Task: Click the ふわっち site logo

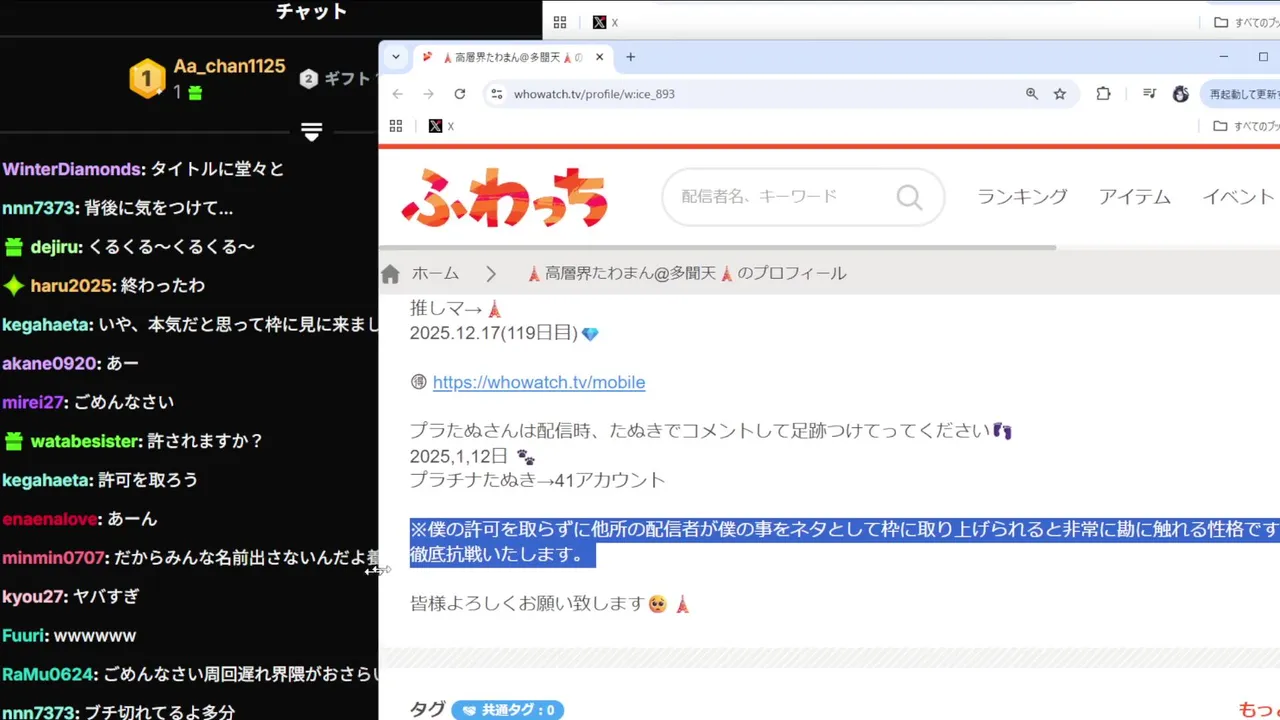Action: 504,197
